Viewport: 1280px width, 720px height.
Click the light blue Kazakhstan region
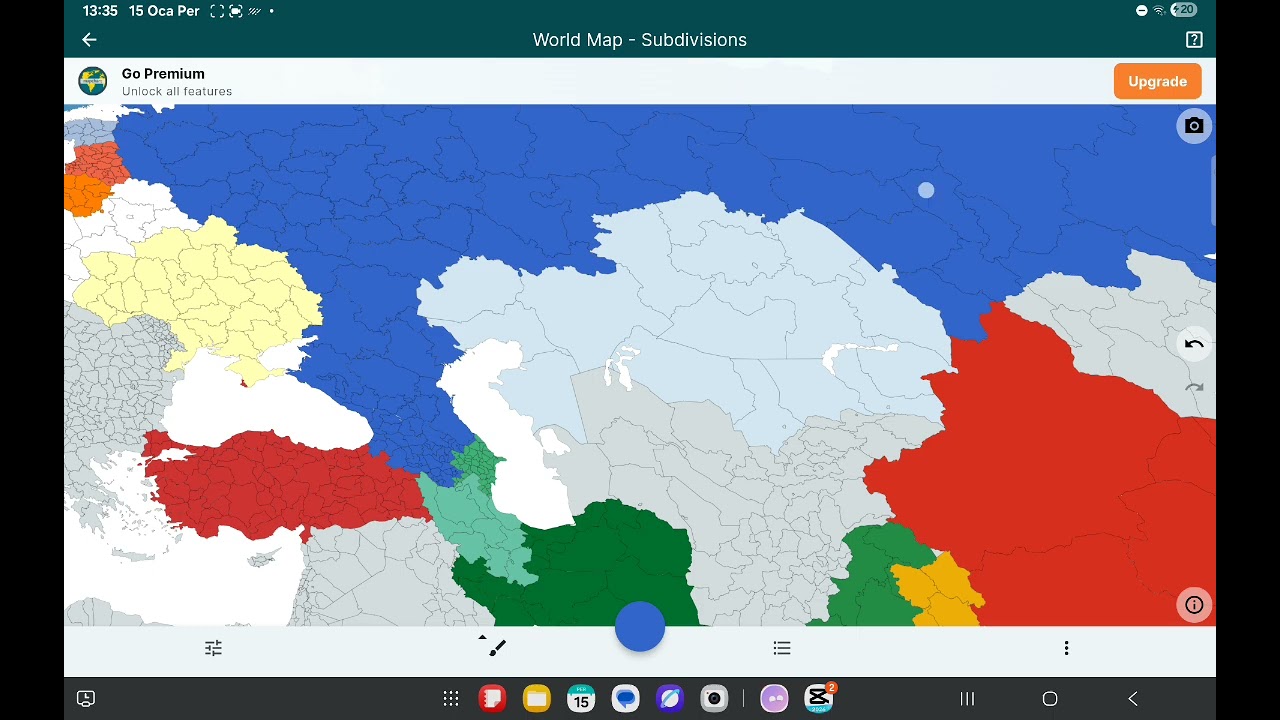pyautogui.click(x=700, y=320)
